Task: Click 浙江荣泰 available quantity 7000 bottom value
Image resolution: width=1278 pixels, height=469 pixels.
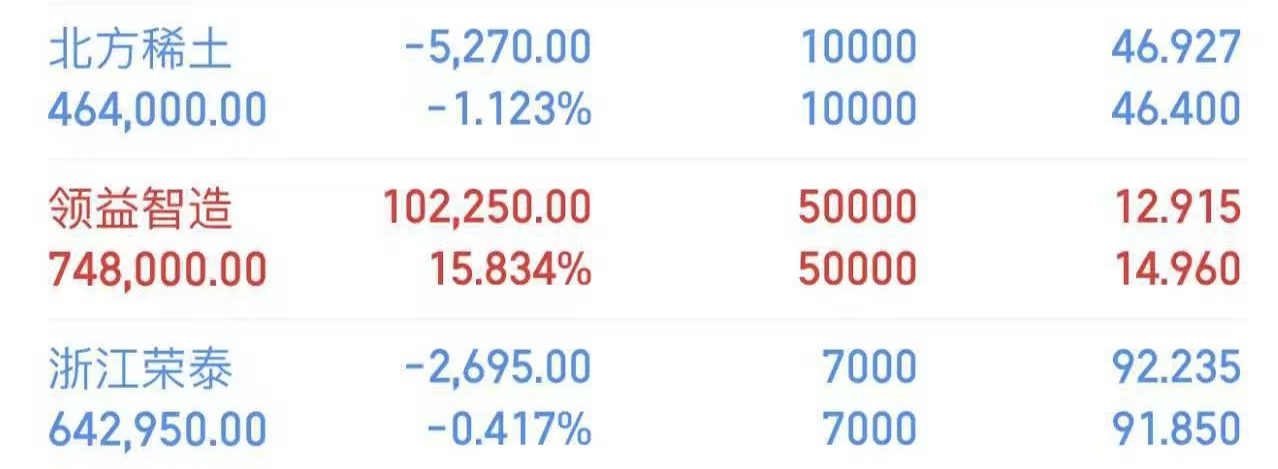Action: 868,430
